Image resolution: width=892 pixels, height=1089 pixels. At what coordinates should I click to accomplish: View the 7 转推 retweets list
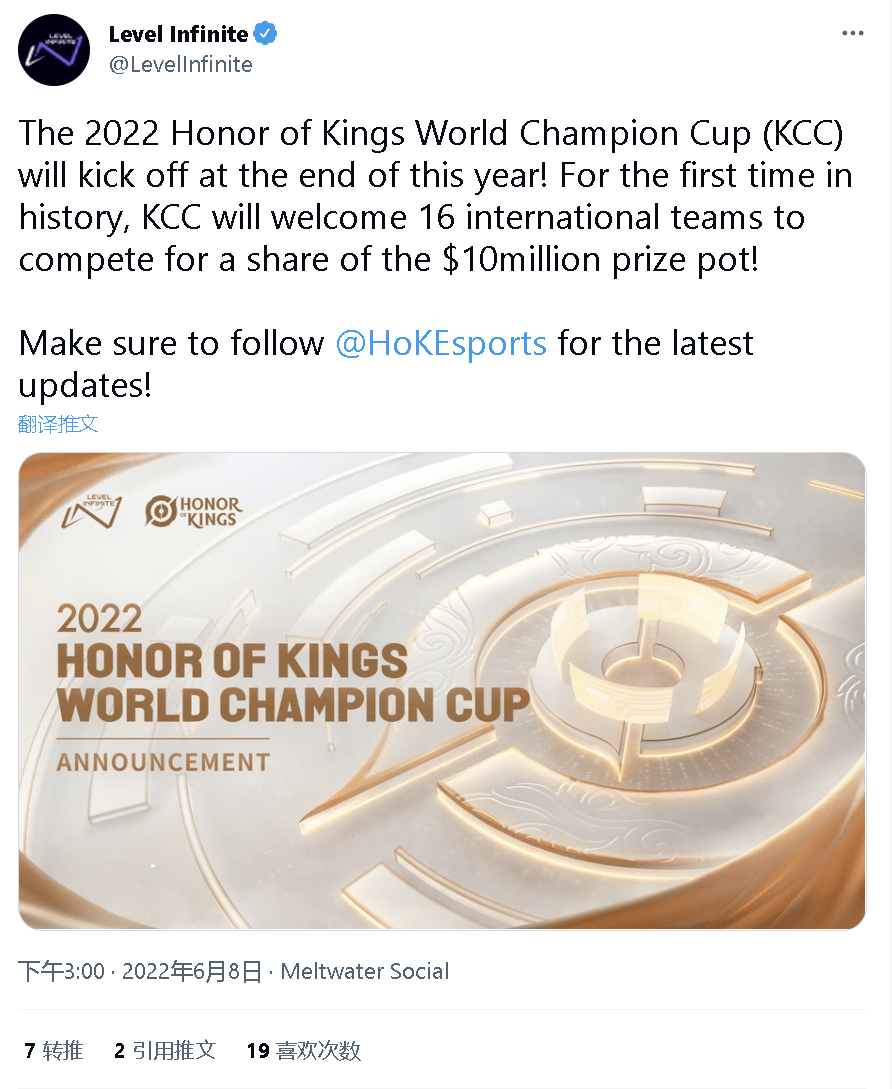pyautogui.click(x=54, y=1050)
